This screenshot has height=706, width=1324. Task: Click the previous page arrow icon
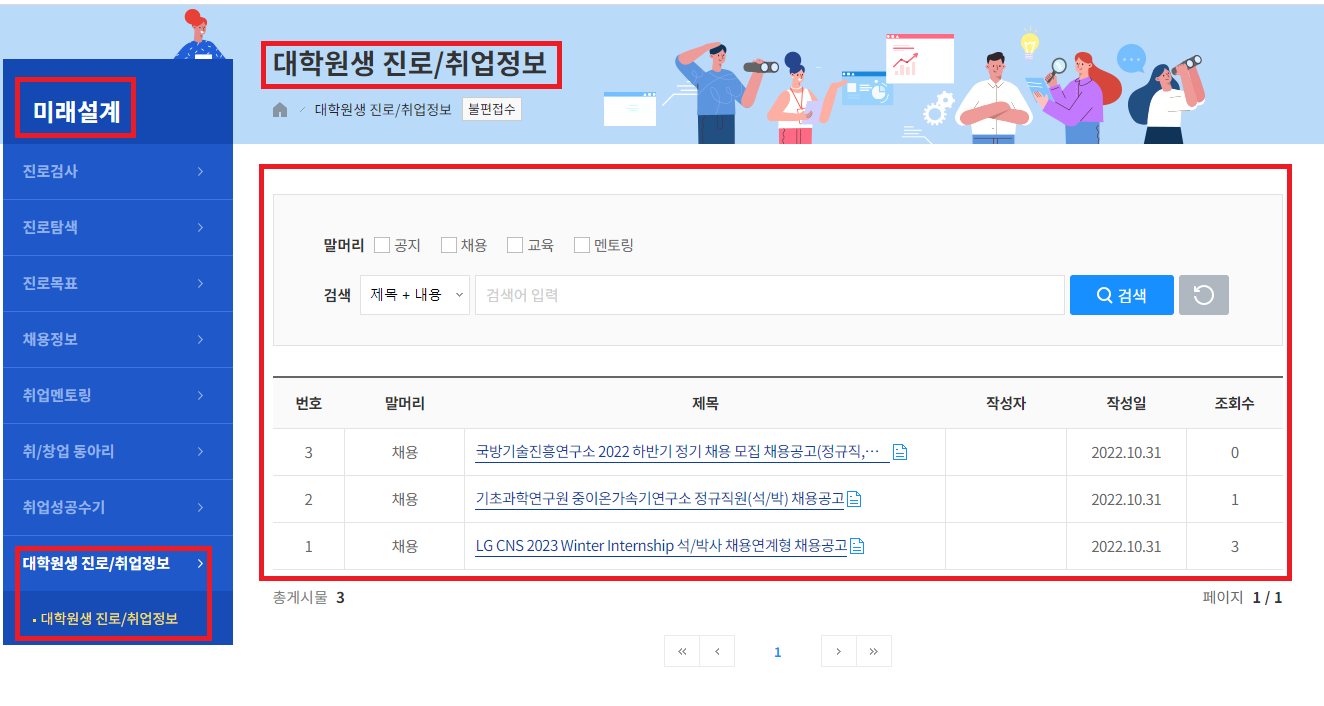click(718, 651)
